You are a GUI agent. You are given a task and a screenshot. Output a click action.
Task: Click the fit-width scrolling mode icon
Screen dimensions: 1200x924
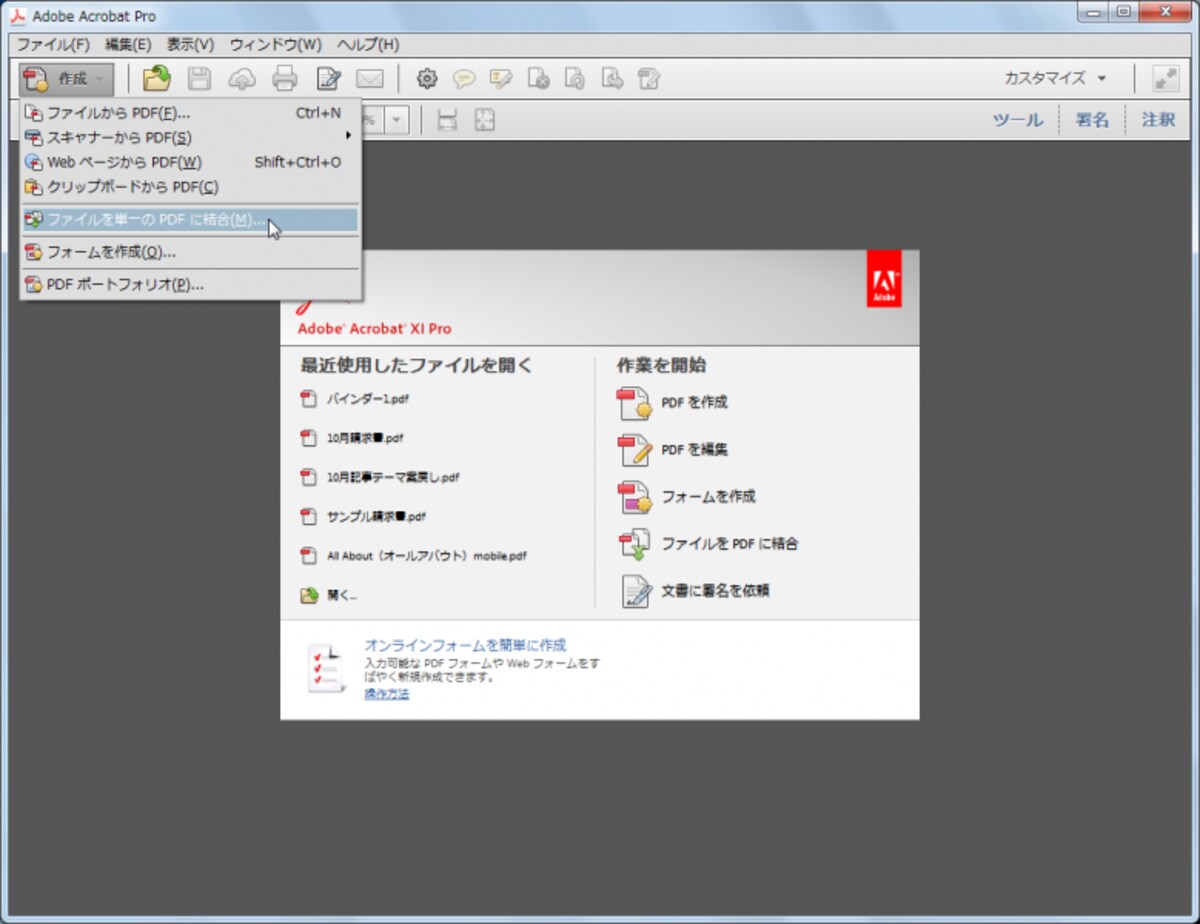pyautogui.click(x=447, y=120)
